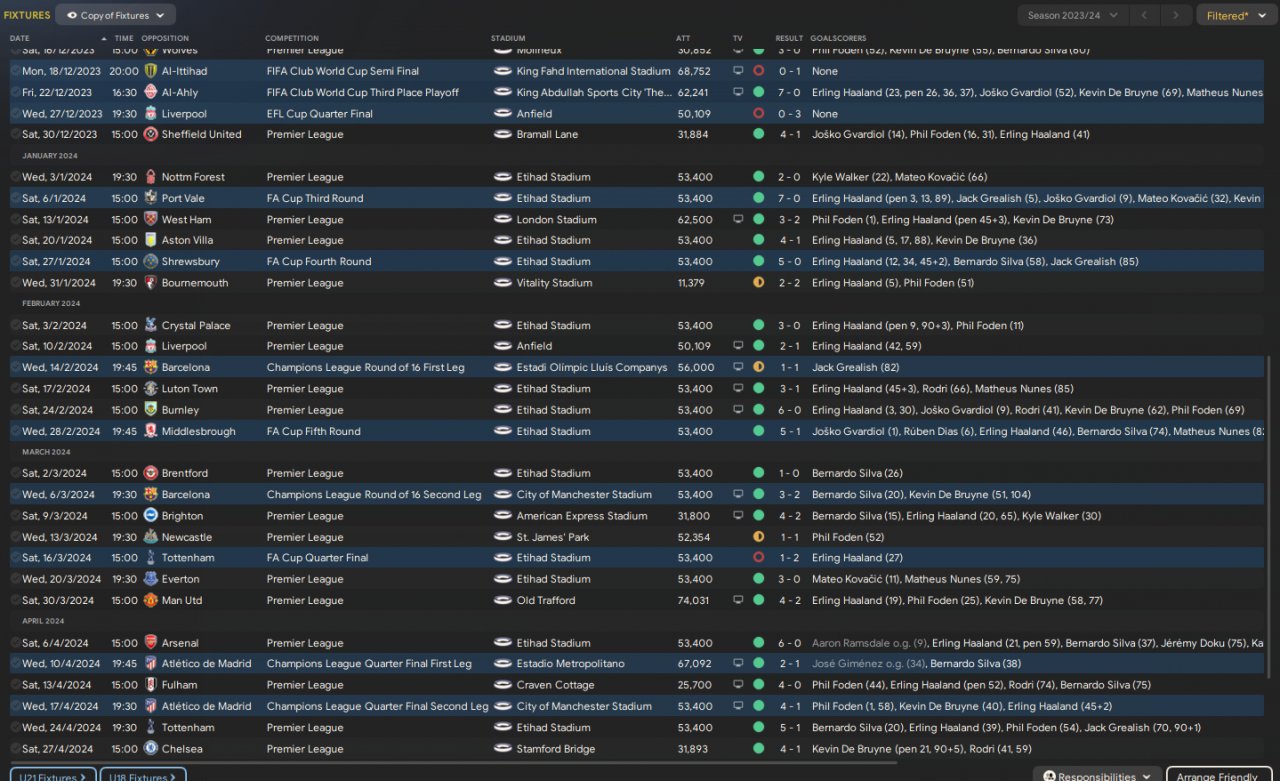
Task: Click the Result column header
Action: pos(789,38)
